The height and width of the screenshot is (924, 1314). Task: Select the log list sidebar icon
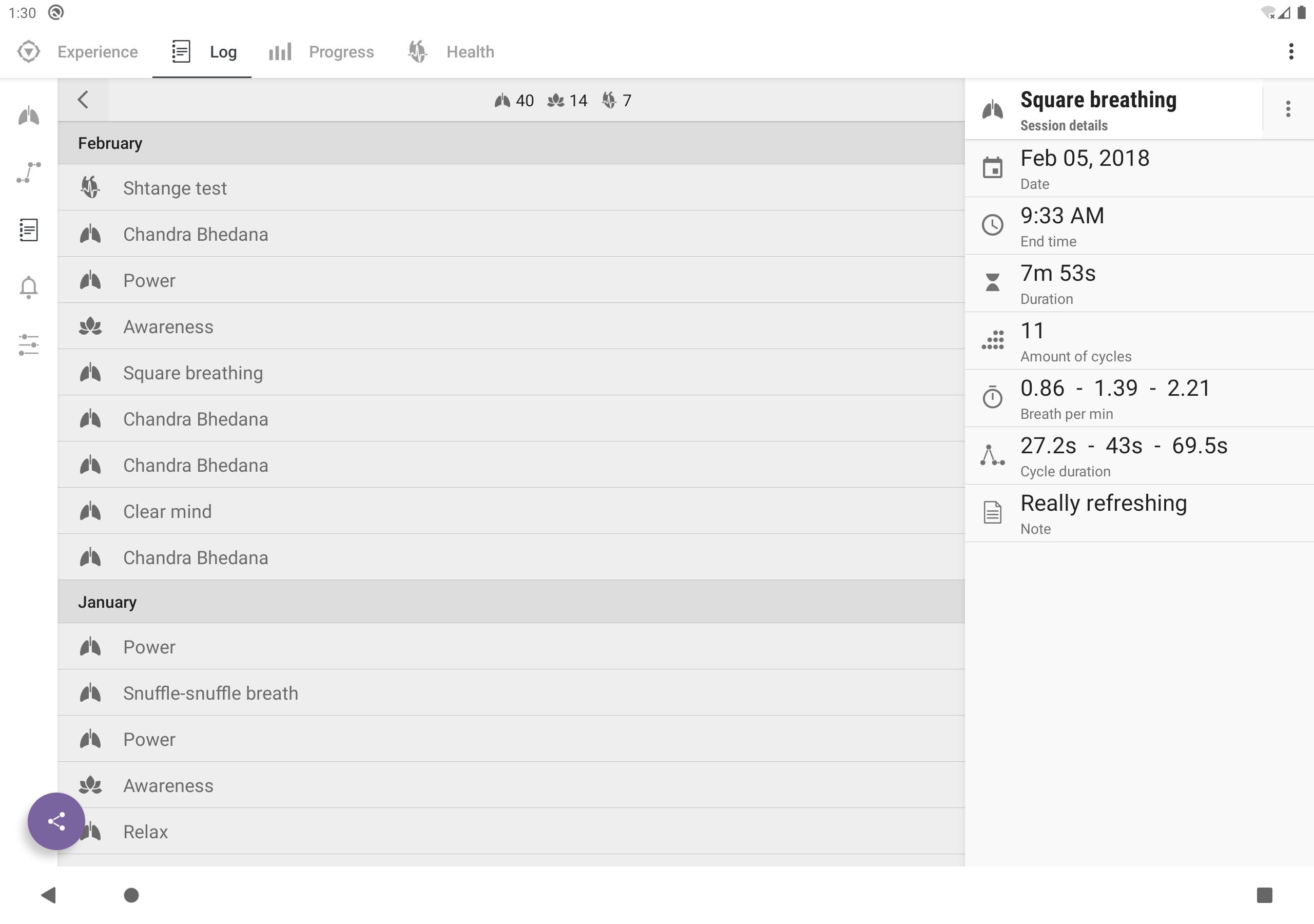point(29,229)
